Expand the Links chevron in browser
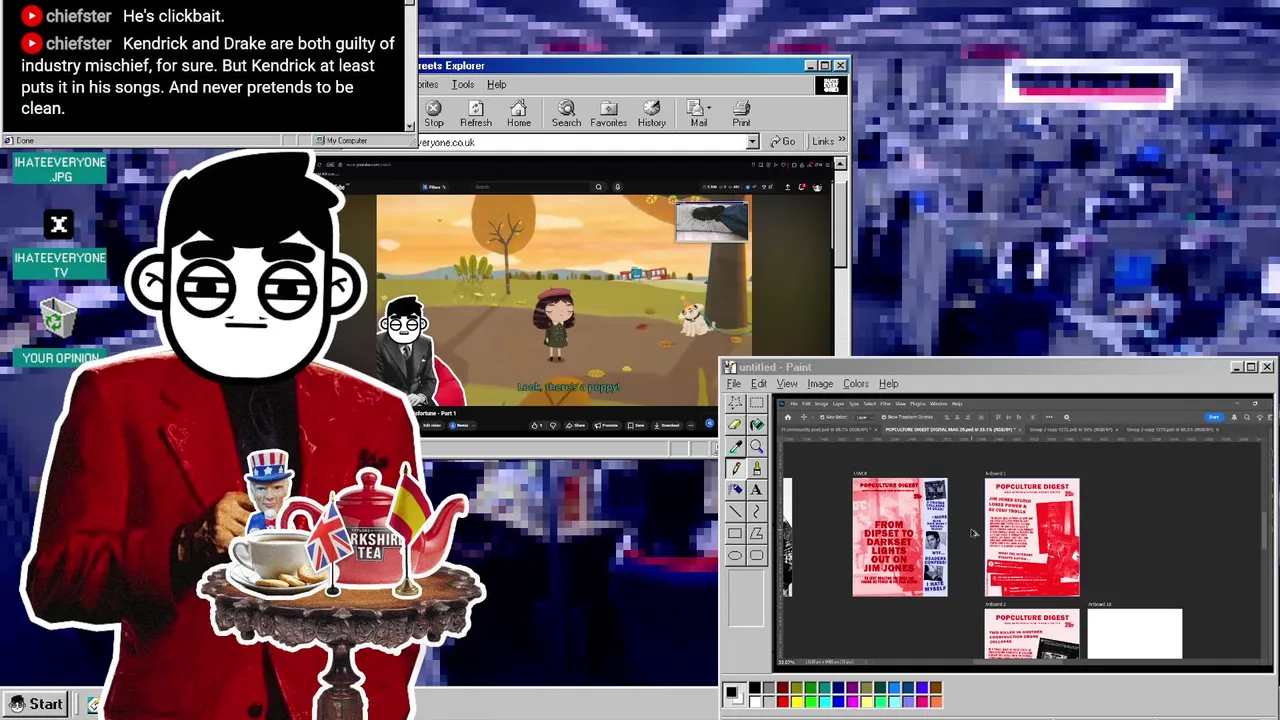The height and width of the screenshot is (720, 1280). point(842,141)
